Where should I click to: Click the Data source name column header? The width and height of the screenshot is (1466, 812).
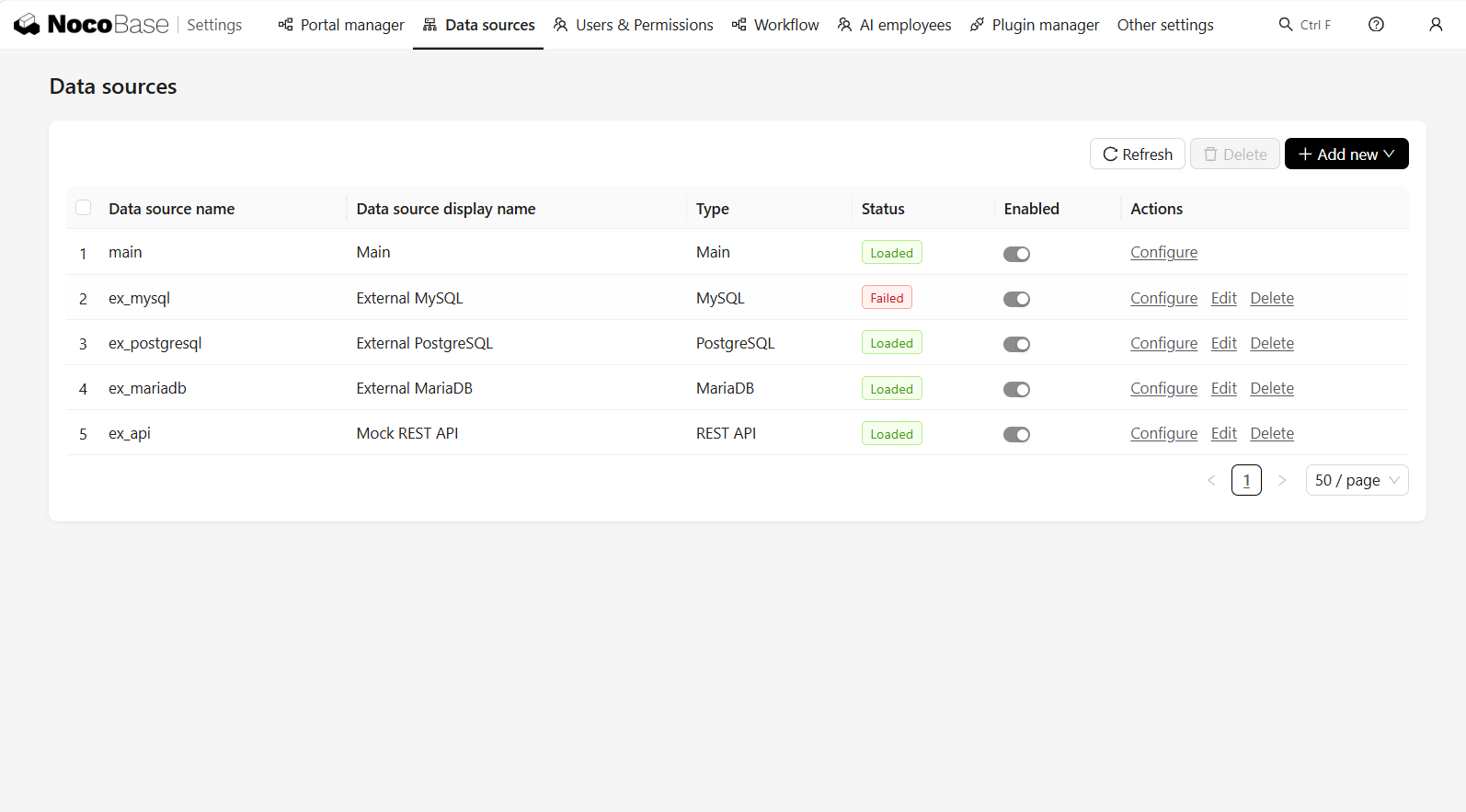point(172,209)
